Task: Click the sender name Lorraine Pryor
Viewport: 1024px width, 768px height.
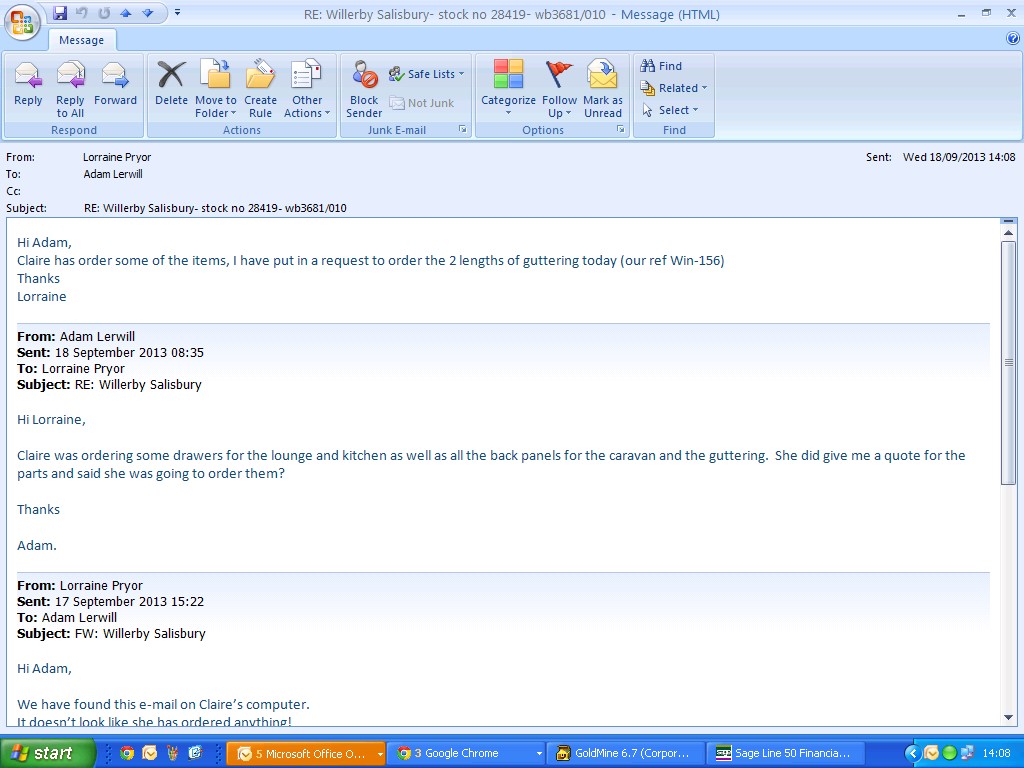Action: (117, 157)
